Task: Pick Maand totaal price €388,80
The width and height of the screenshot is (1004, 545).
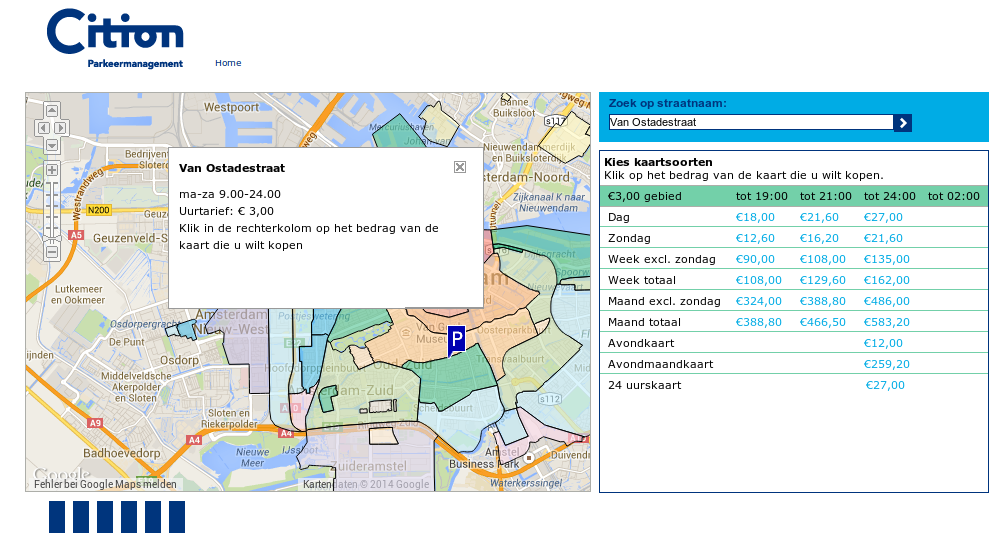Action: [x=758, y=322]
